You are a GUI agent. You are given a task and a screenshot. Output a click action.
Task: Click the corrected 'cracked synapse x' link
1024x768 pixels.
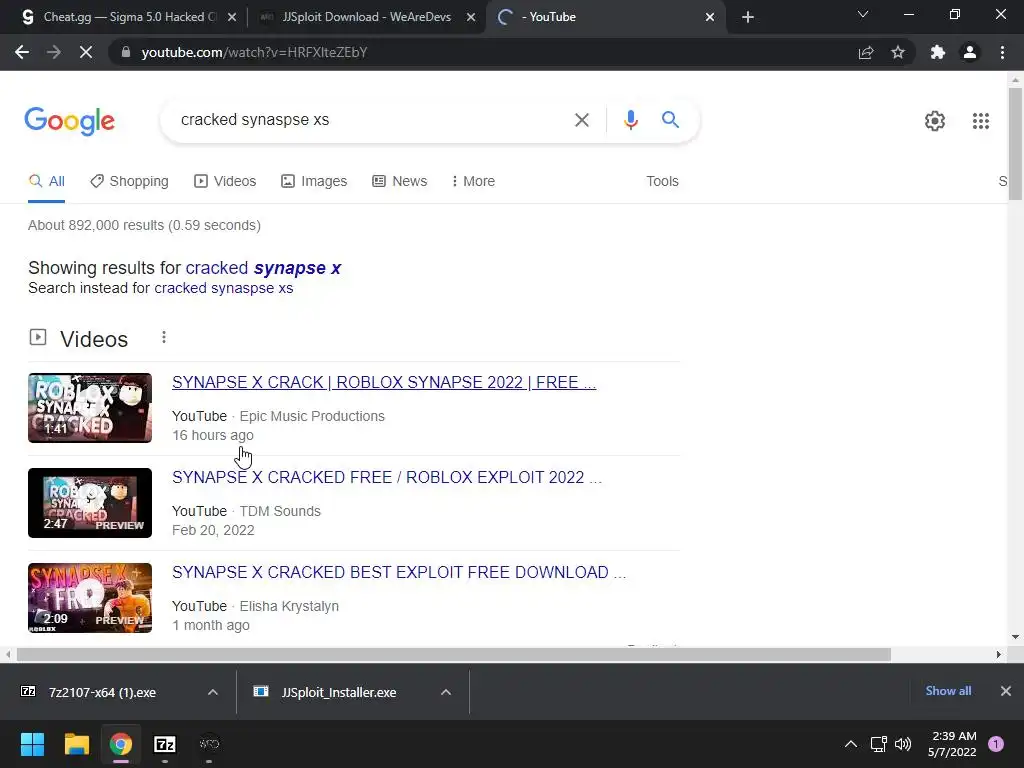tap(263, 268)
